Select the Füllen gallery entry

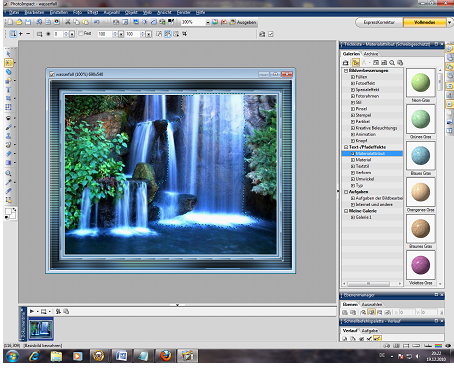pos(361,77)
